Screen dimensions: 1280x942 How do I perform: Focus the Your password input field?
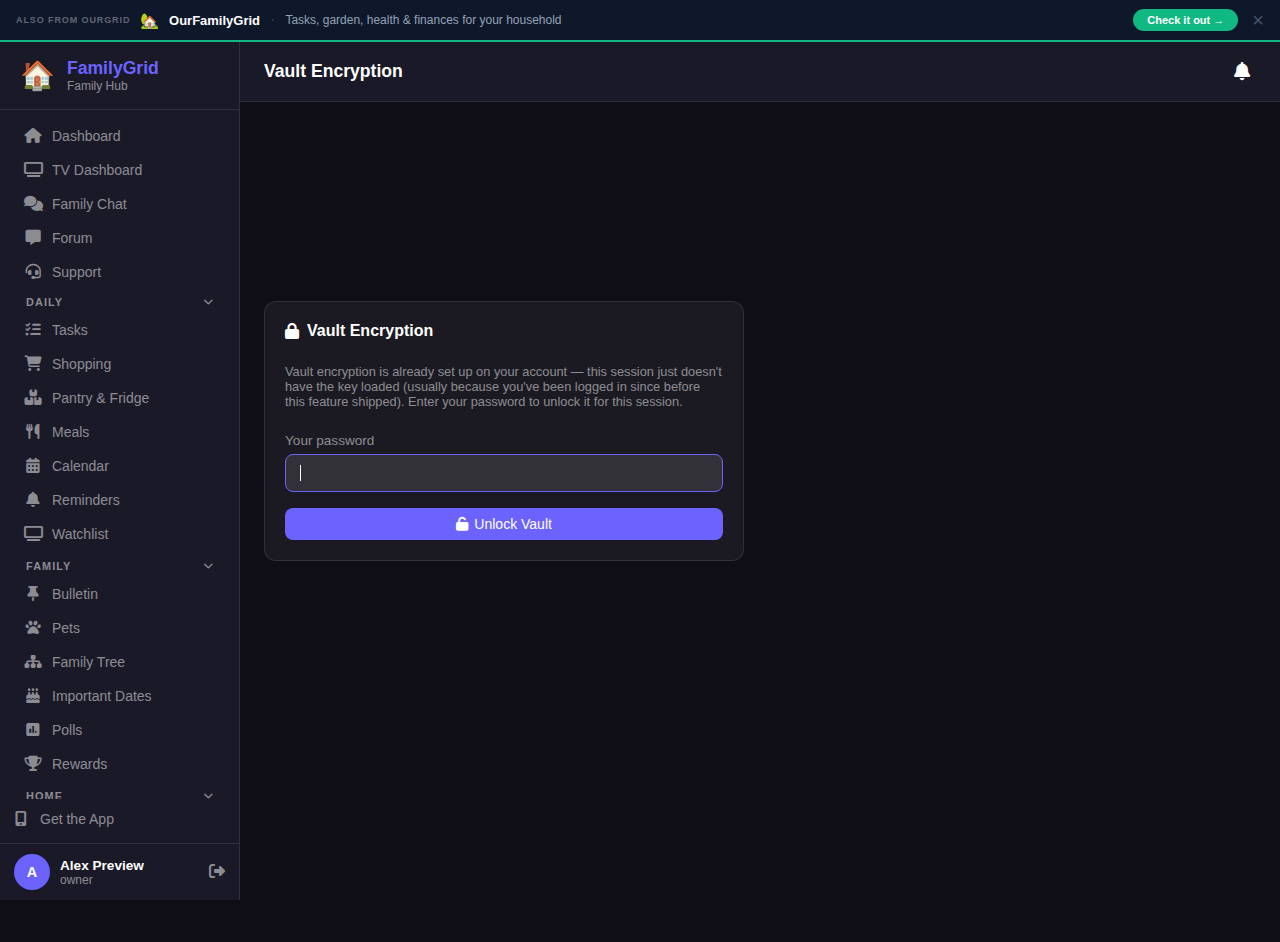(x=504, y=473)
